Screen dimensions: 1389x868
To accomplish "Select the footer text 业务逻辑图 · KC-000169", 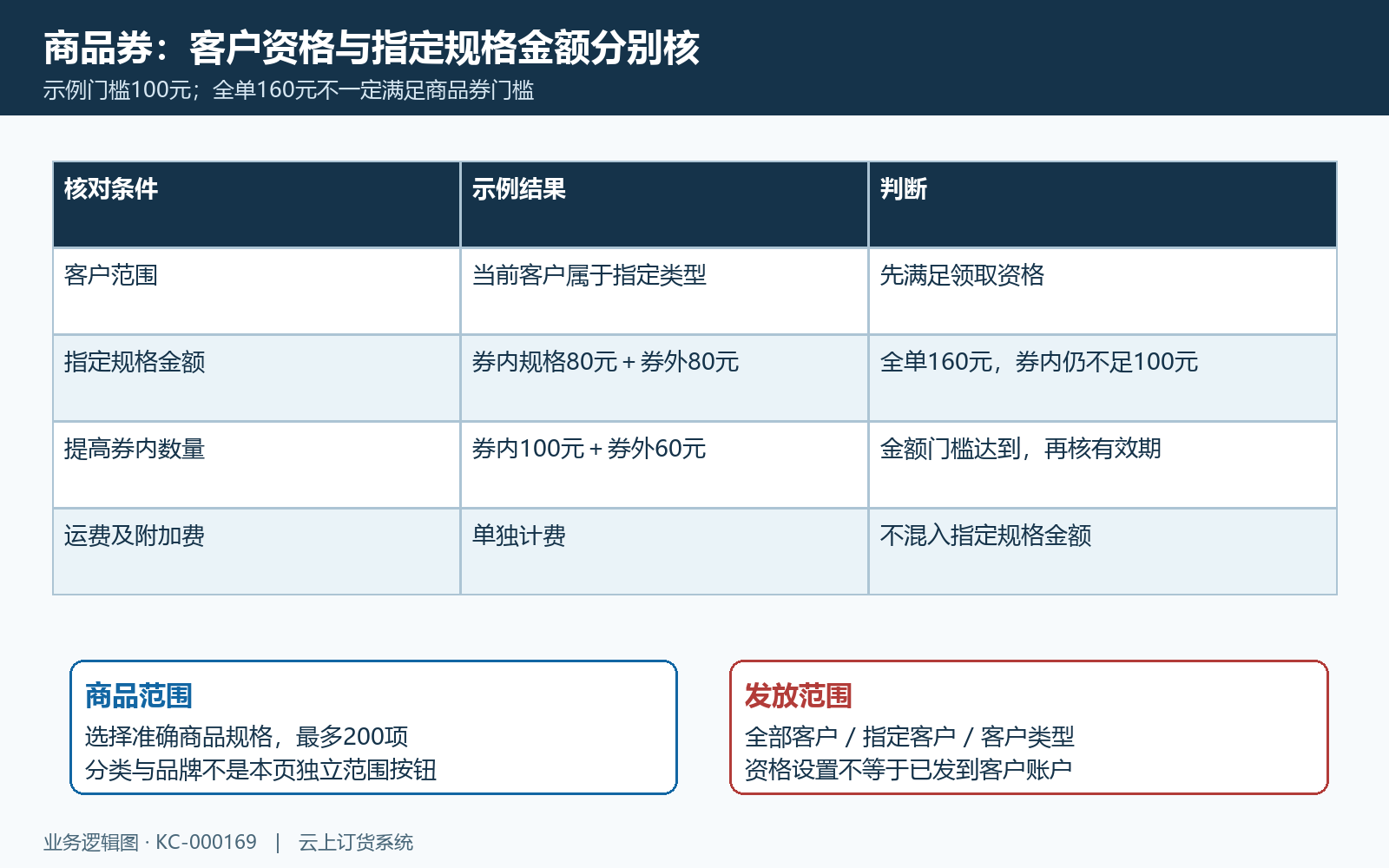I will pos(150,842).
